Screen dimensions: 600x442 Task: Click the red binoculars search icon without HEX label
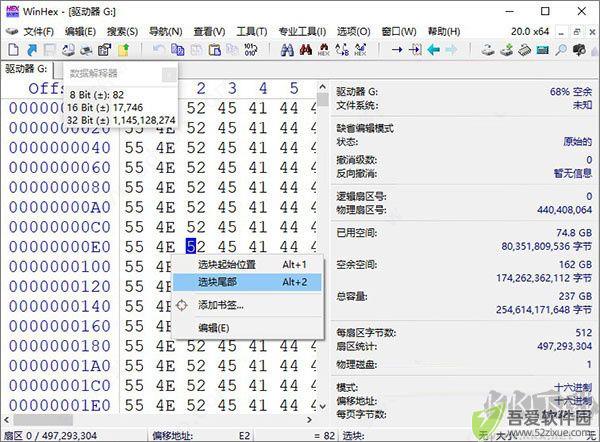point(305,50)
